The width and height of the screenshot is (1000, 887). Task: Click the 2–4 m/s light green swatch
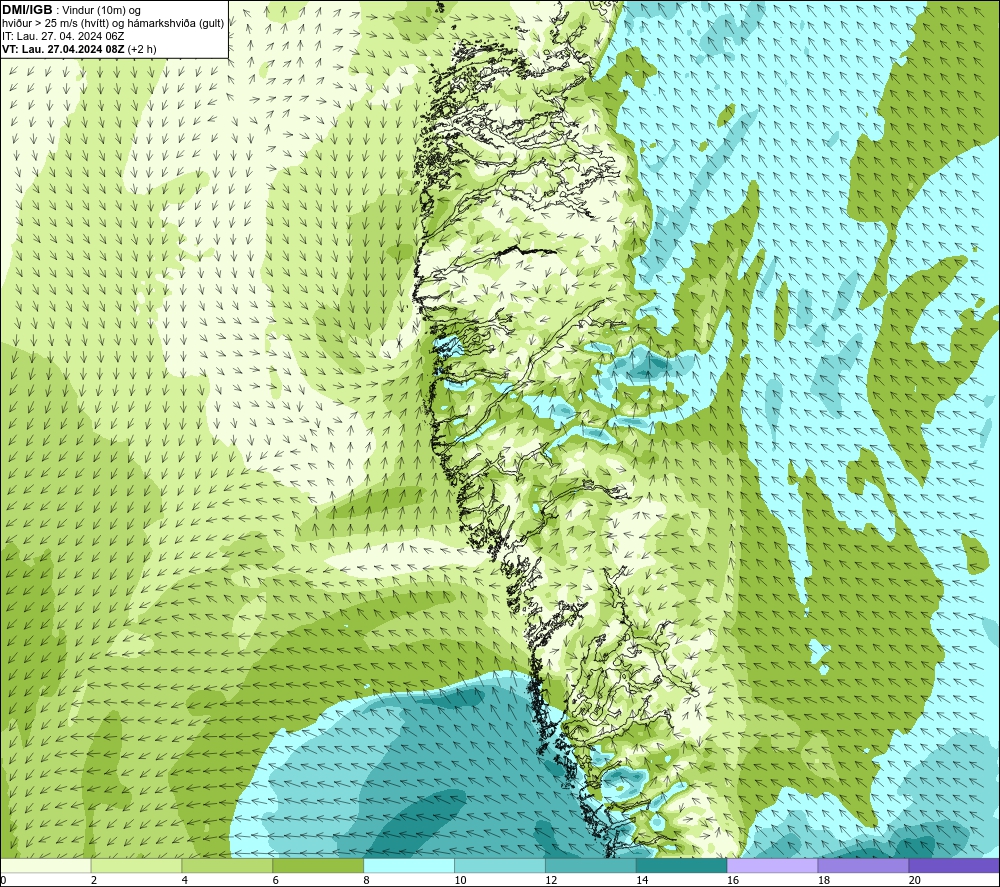click(136, 865)
